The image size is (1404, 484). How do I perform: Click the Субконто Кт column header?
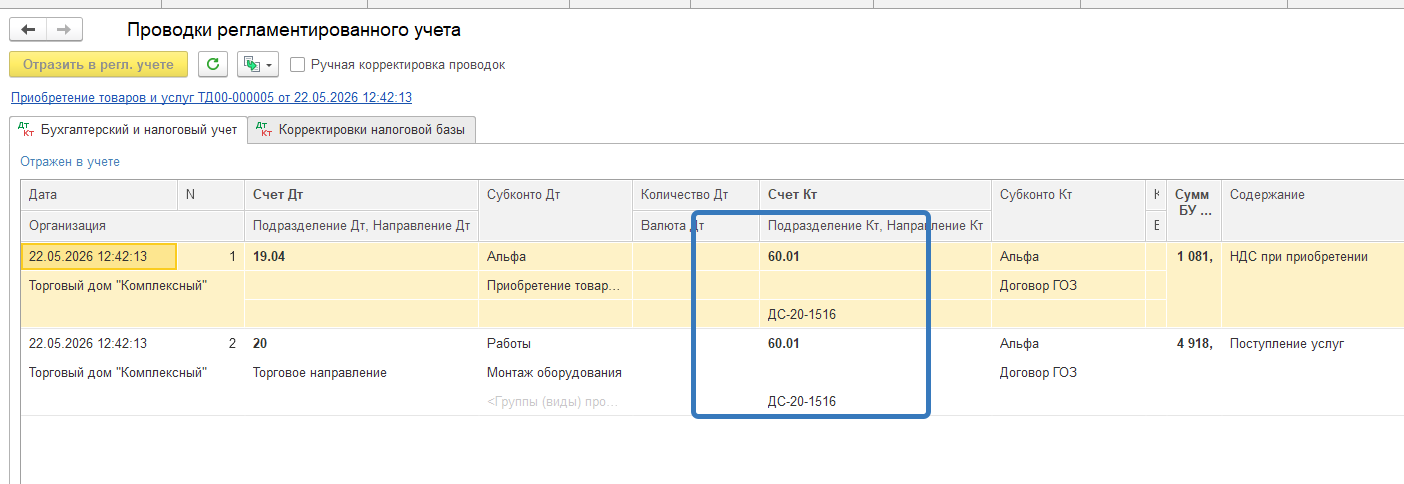tap(1067, 195)
